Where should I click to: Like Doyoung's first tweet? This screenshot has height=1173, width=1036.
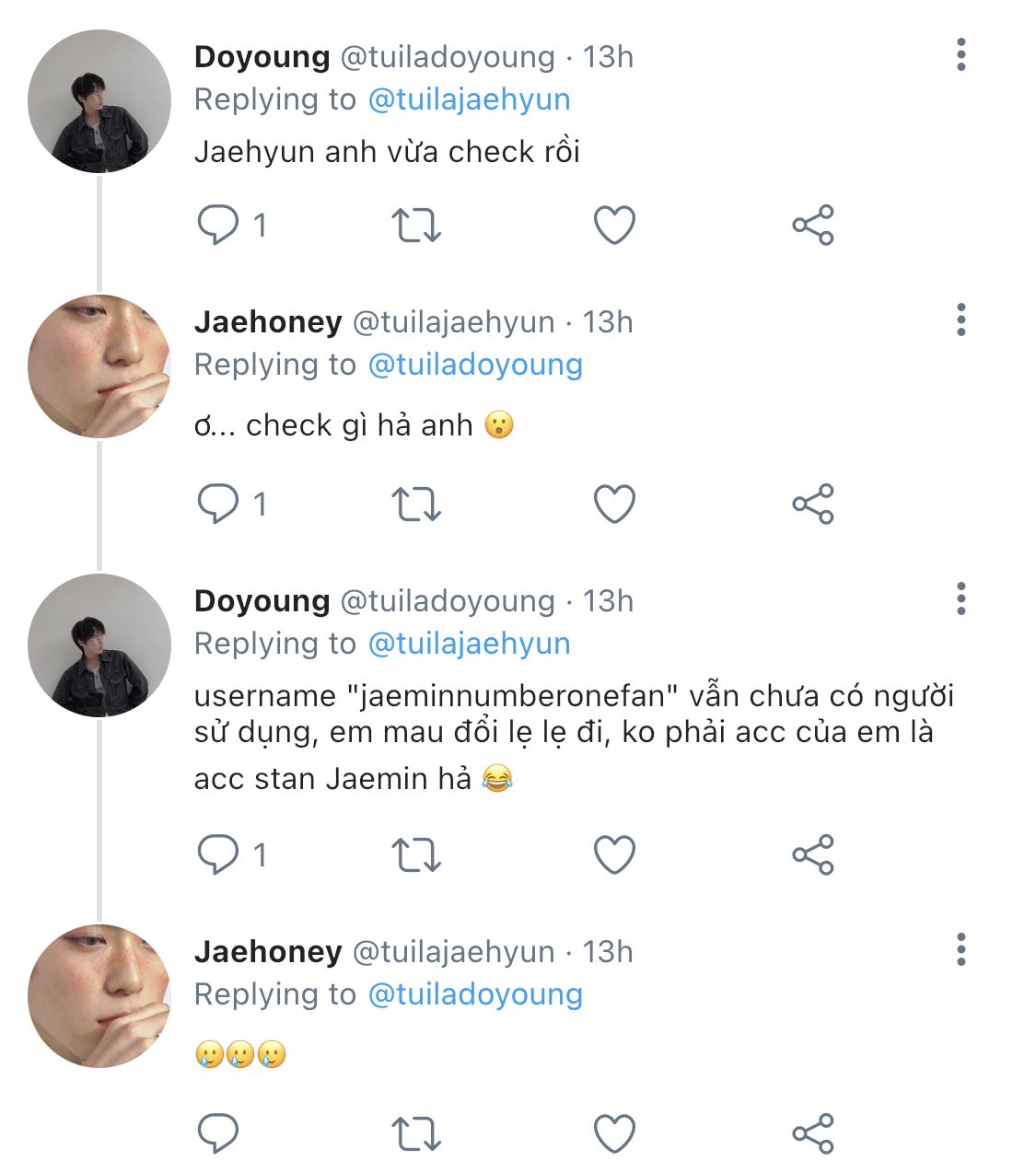click(x=614, y=225)
